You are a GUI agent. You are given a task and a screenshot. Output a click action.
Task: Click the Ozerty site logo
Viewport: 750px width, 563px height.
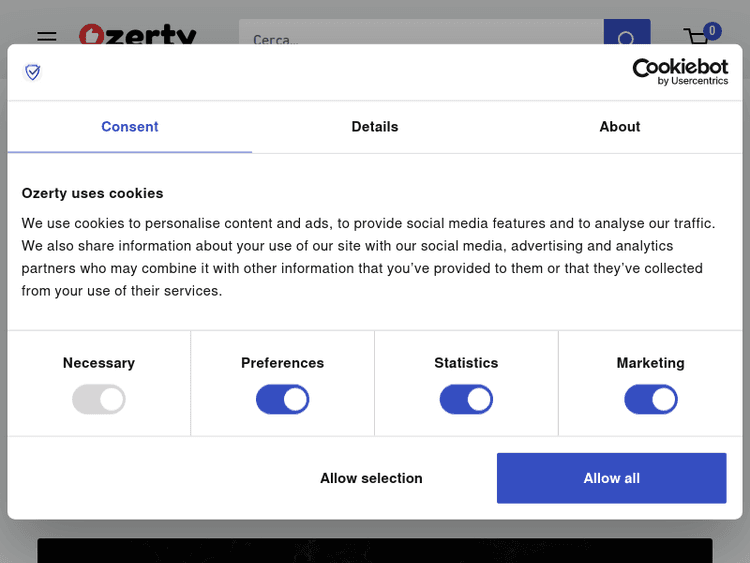point(138,35)
